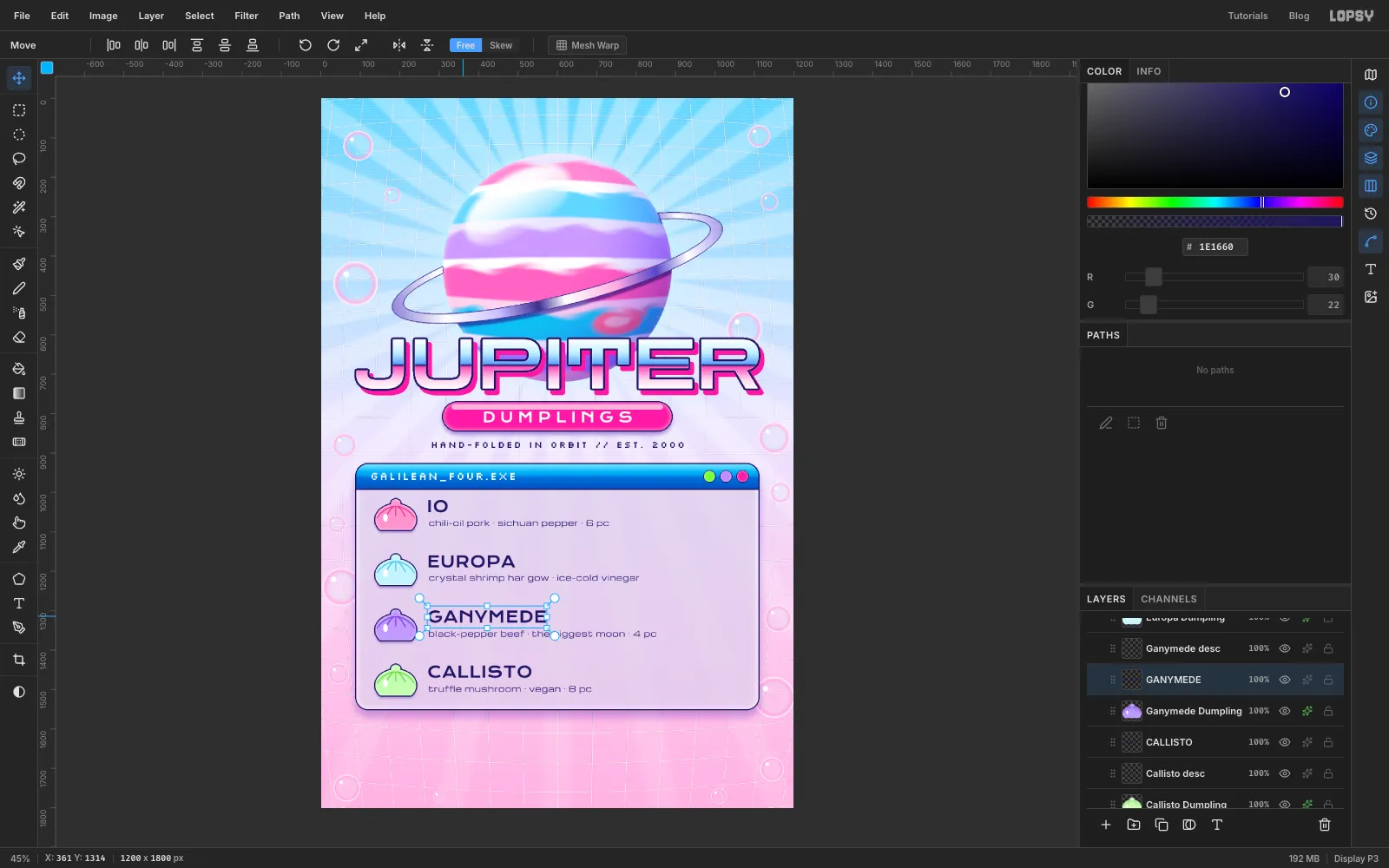Click the rotate counter-clockwise icon
The width and height of the screenshot is (1389, 868).
[306, 45]
